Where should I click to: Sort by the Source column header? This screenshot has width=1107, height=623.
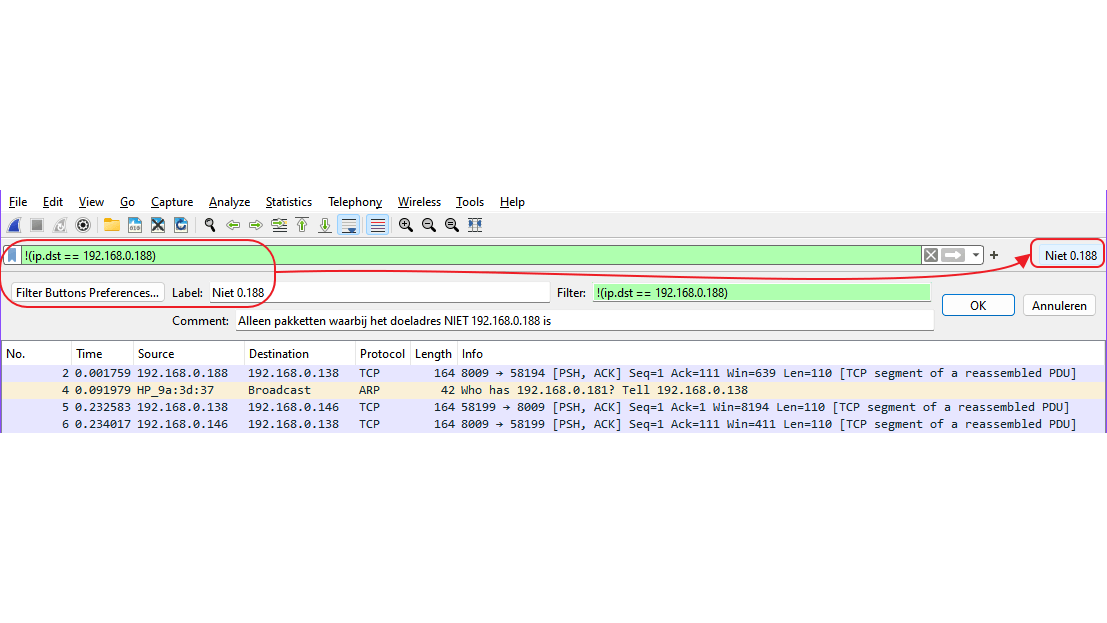[189, 354]
